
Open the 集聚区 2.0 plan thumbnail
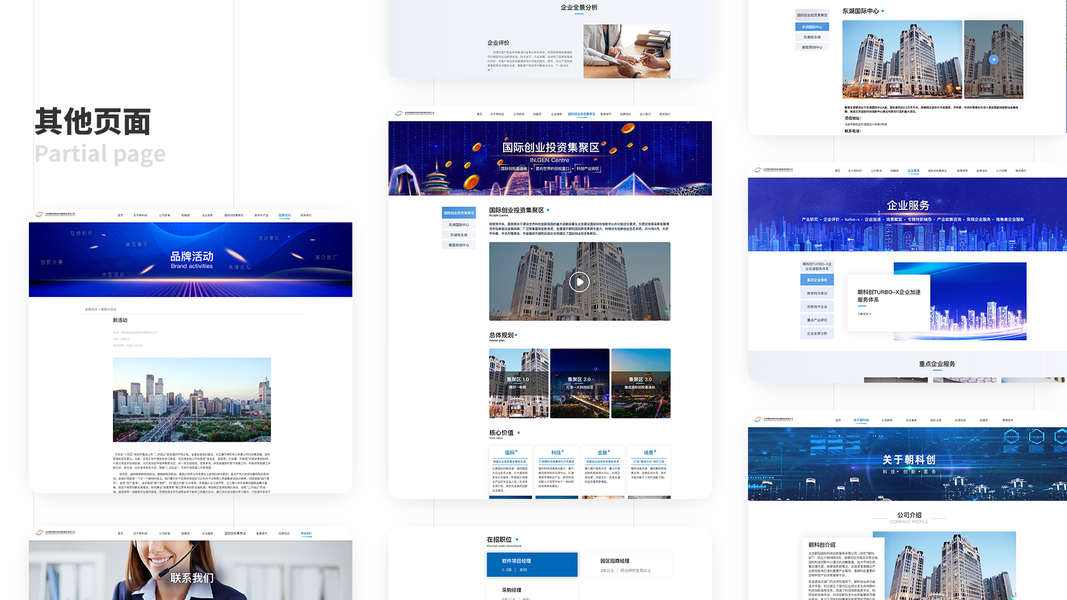(x=580, y=383)
